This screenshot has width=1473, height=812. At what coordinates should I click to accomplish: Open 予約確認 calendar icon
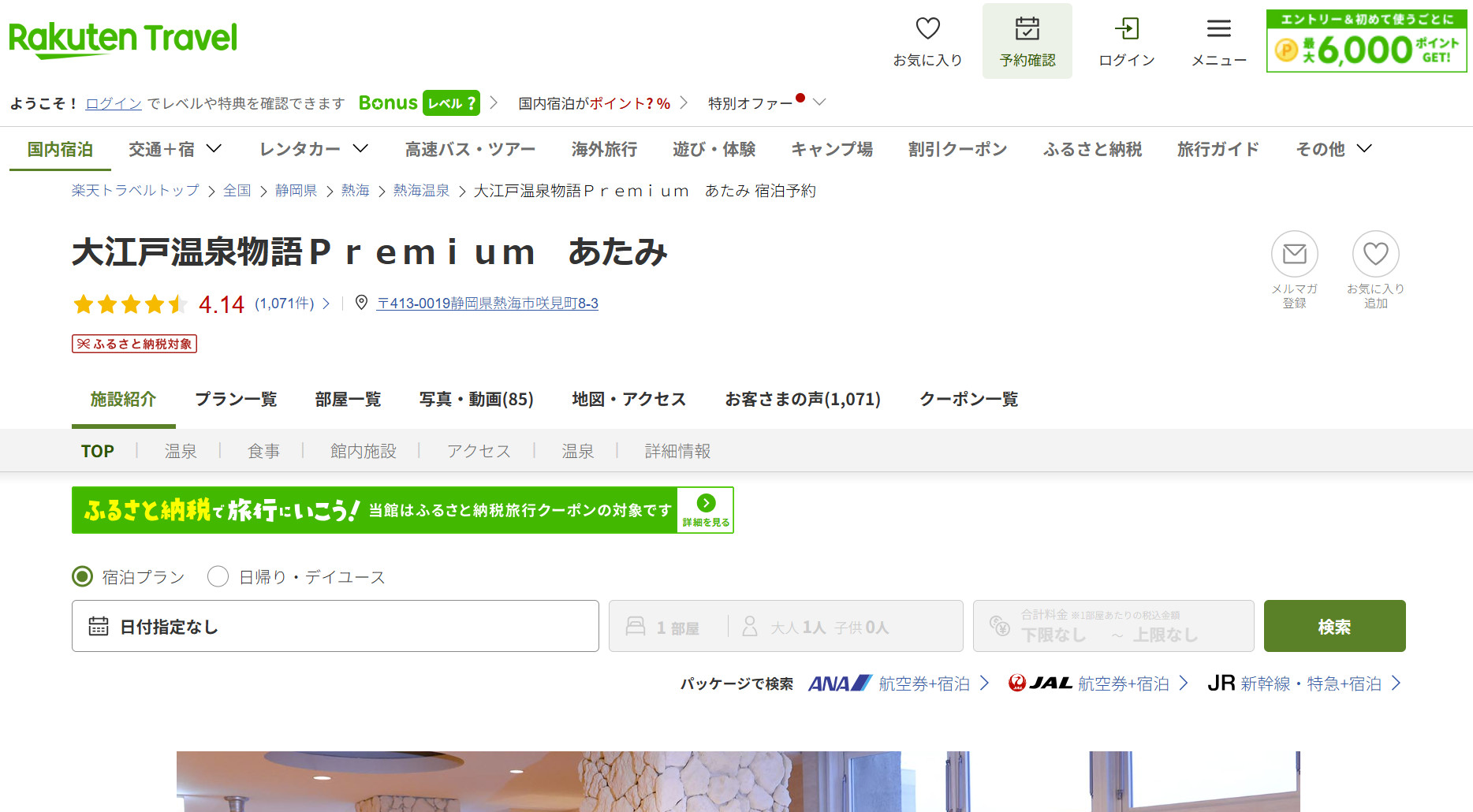(x=1027, y=29)
